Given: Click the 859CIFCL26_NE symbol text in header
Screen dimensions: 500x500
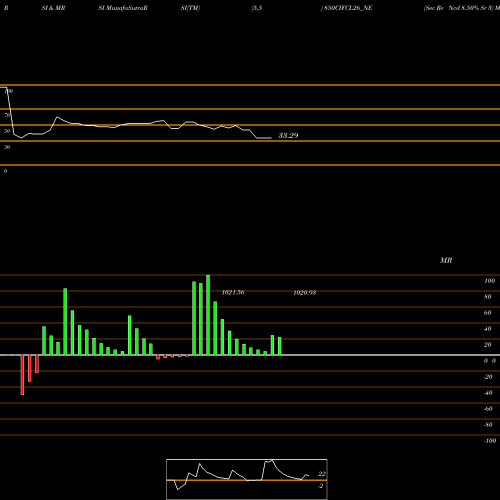Looking at the screenshot, I should click(348, 8).
